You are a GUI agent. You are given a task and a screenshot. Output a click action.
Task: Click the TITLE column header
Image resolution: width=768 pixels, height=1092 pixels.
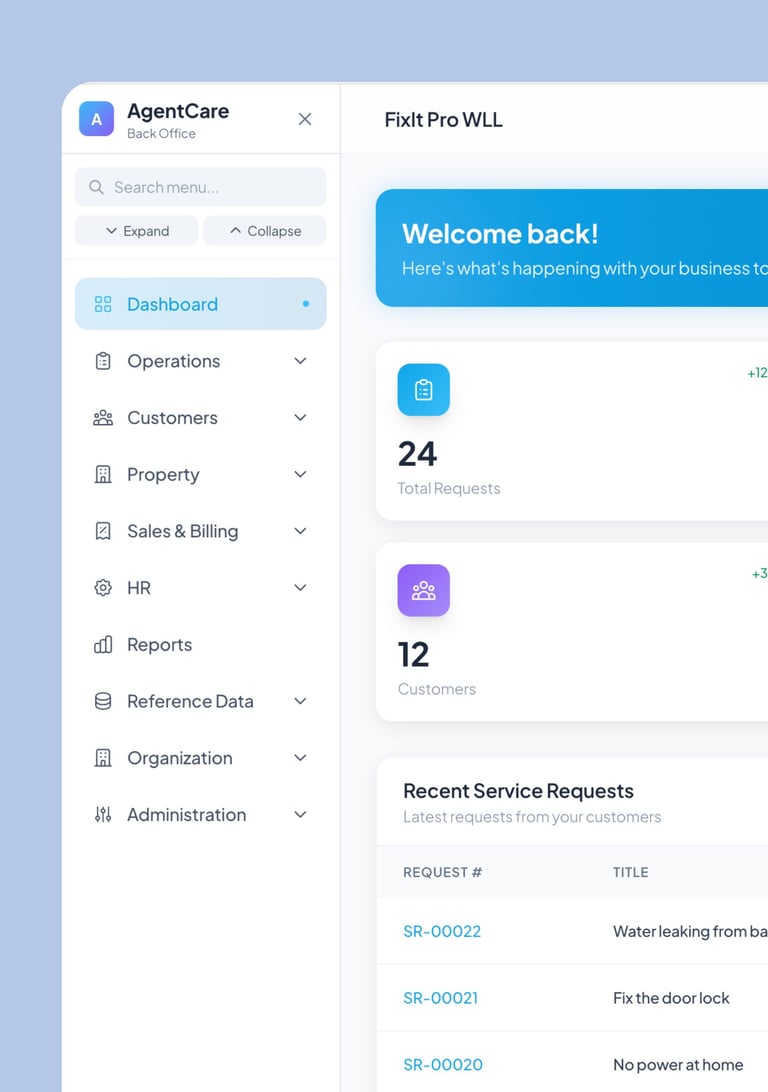pyautogui.click(x=630, y=872)
